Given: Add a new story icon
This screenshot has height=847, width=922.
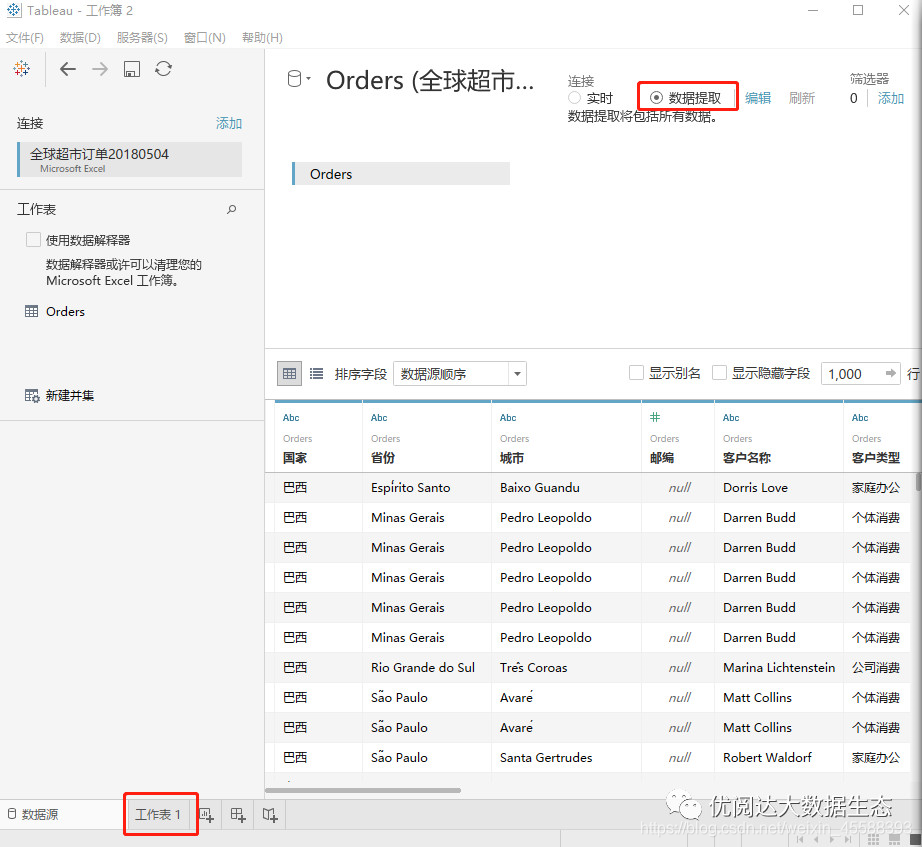Looking at the screenshot, I should 270,815.
